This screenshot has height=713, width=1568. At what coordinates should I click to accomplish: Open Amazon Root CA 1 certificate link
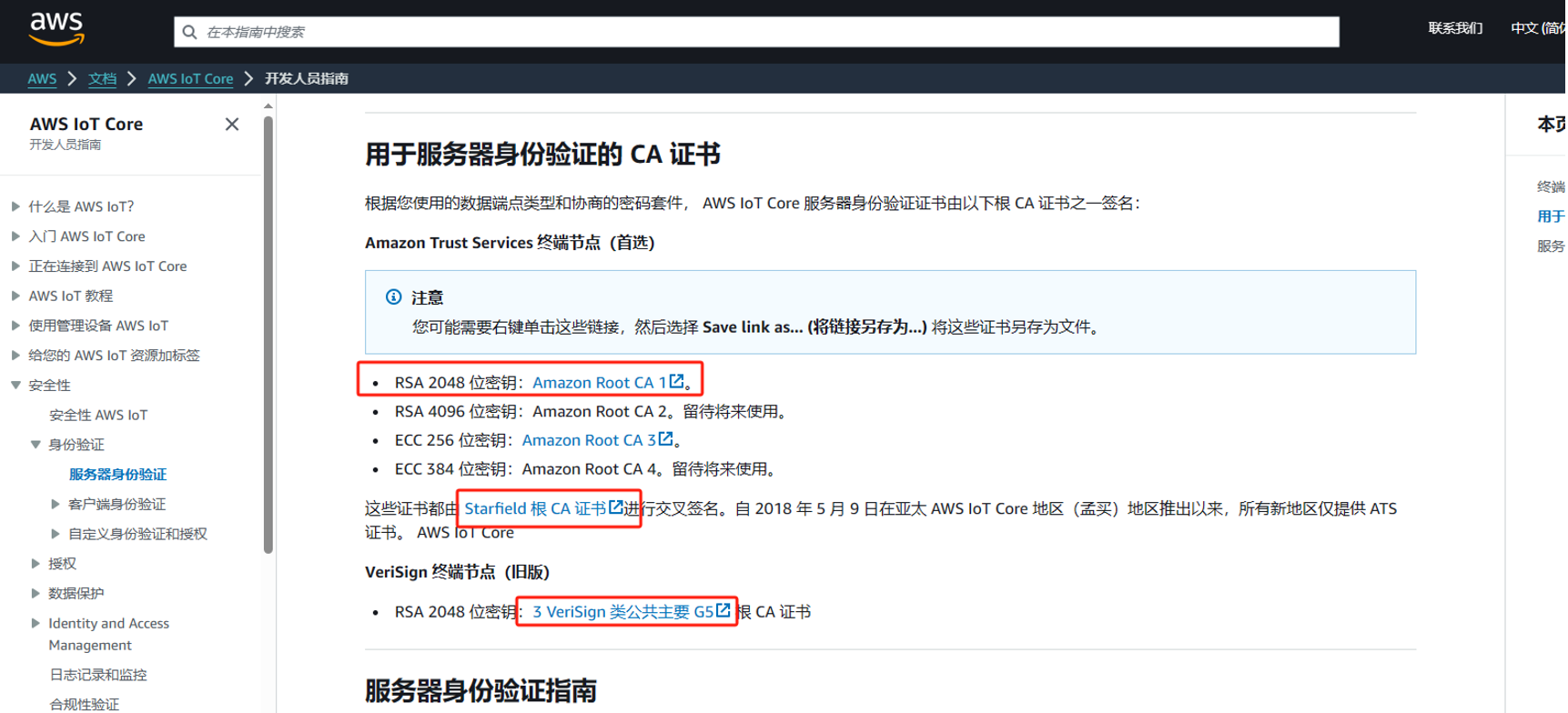coord(600,383)
